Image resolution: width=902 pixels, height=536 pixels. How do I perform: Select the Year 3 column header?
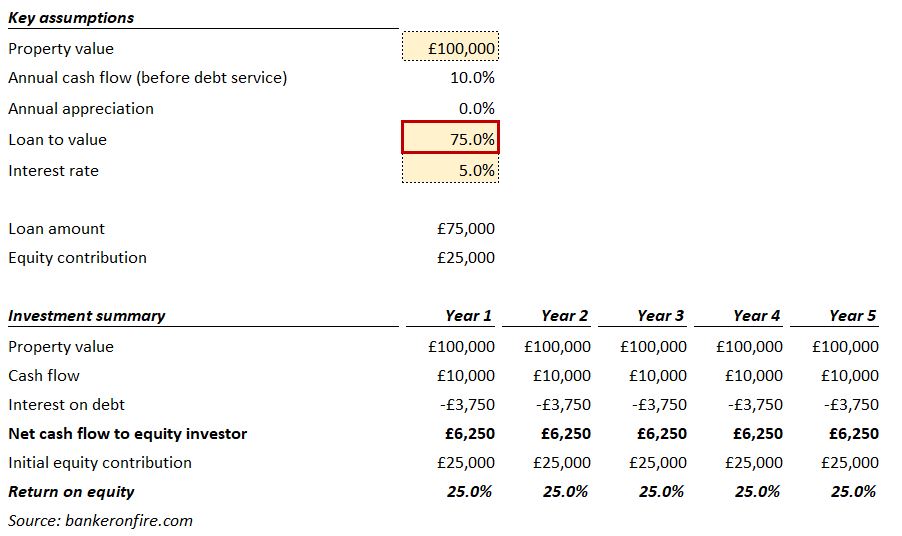pyautogui.click(x=660, y=315)
